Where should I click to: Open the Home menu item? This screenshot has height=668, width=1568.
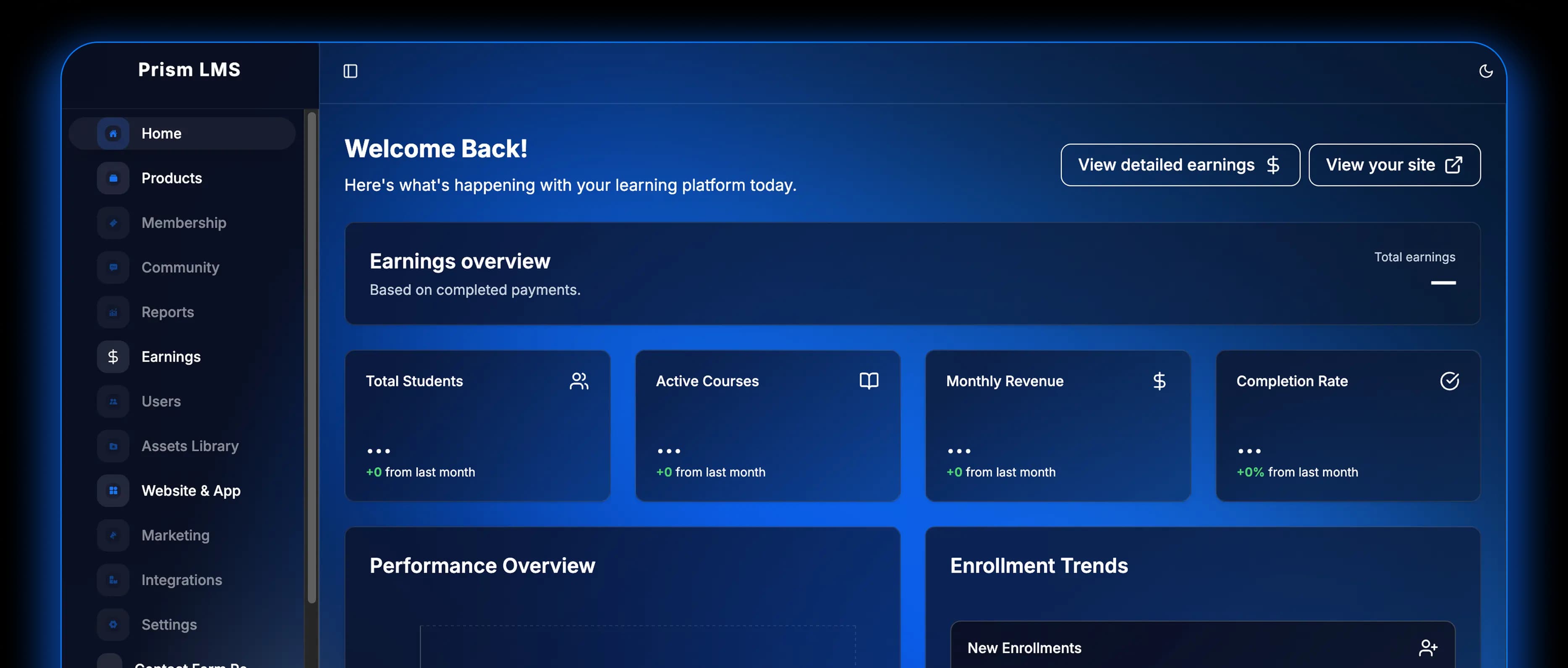(182, 133)
